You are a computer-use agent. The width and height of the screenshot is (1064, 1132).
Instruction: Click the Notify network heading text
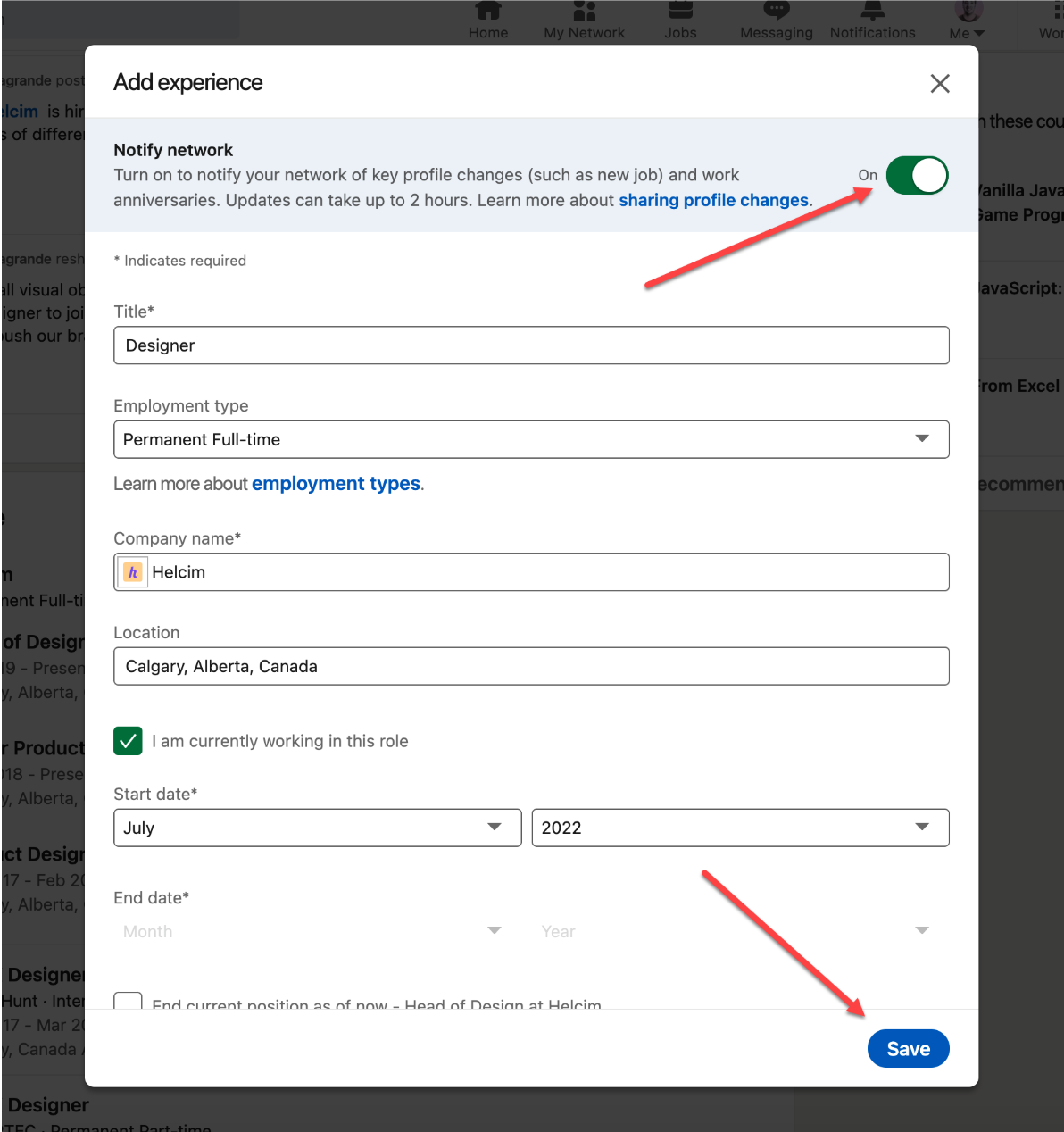[173, 150]
